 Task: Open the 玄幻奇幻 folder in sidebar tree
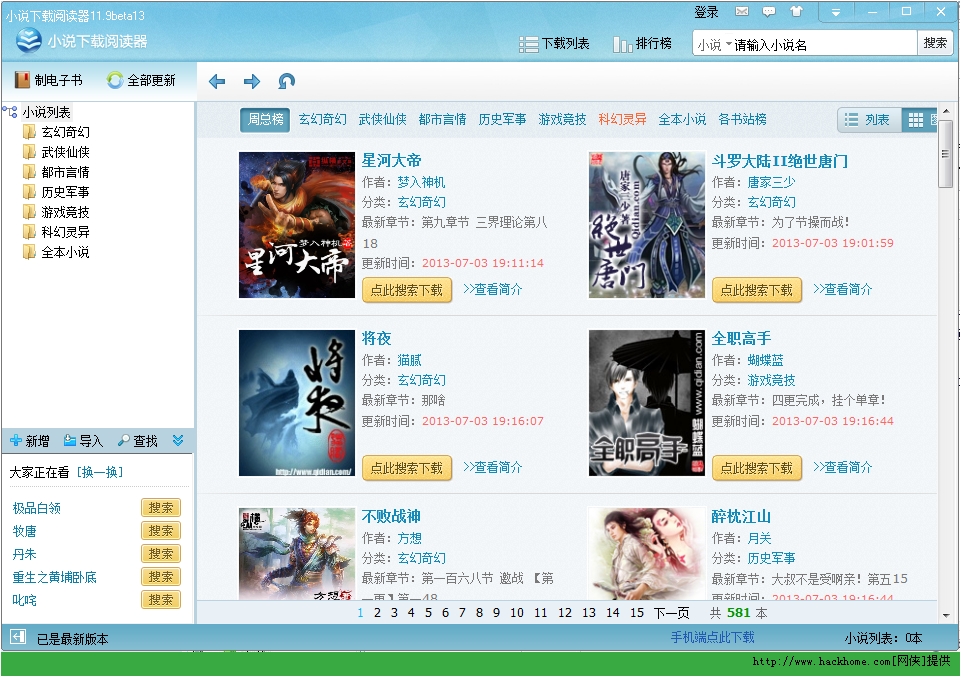pyautogui.click(x=65, y=132)
